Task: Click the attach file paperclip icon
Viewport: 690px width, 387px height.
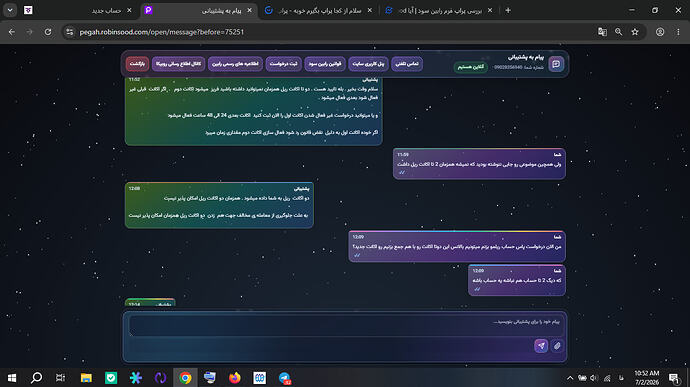Action: [557, 346]
